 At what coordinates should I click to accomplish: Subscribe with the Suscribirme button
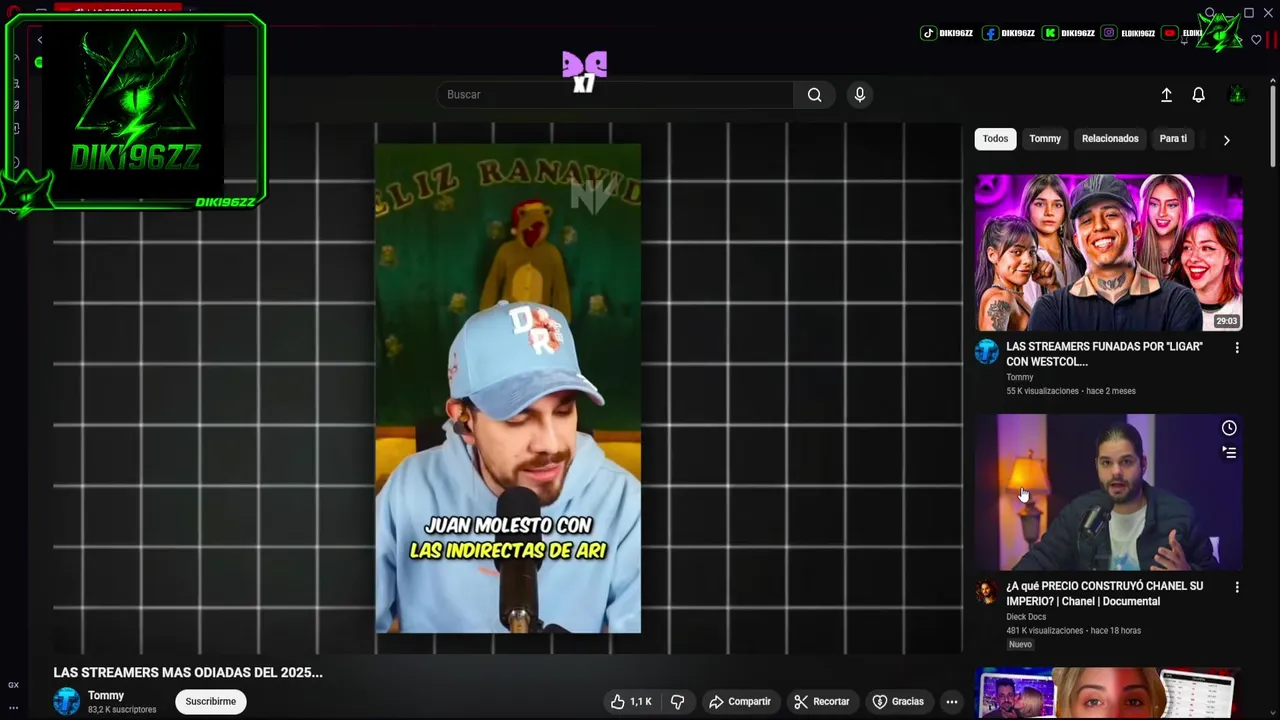(x=211, y=702)
